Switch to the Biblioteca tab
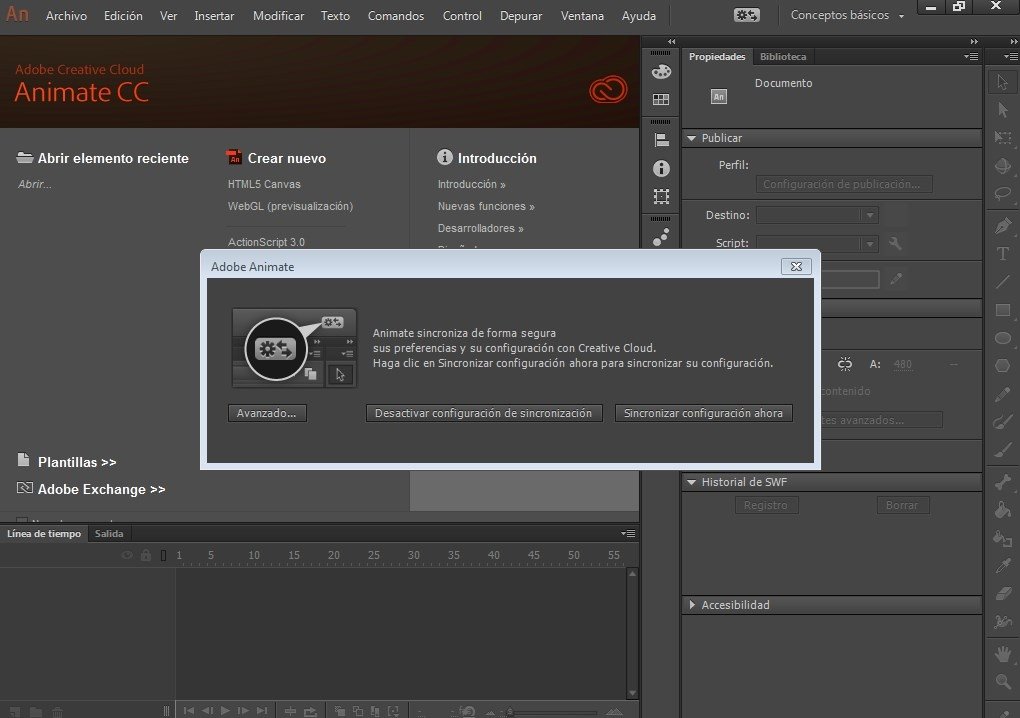Image resolution: width=1020 pixels, height=718 pixels. tap(783, 57)
